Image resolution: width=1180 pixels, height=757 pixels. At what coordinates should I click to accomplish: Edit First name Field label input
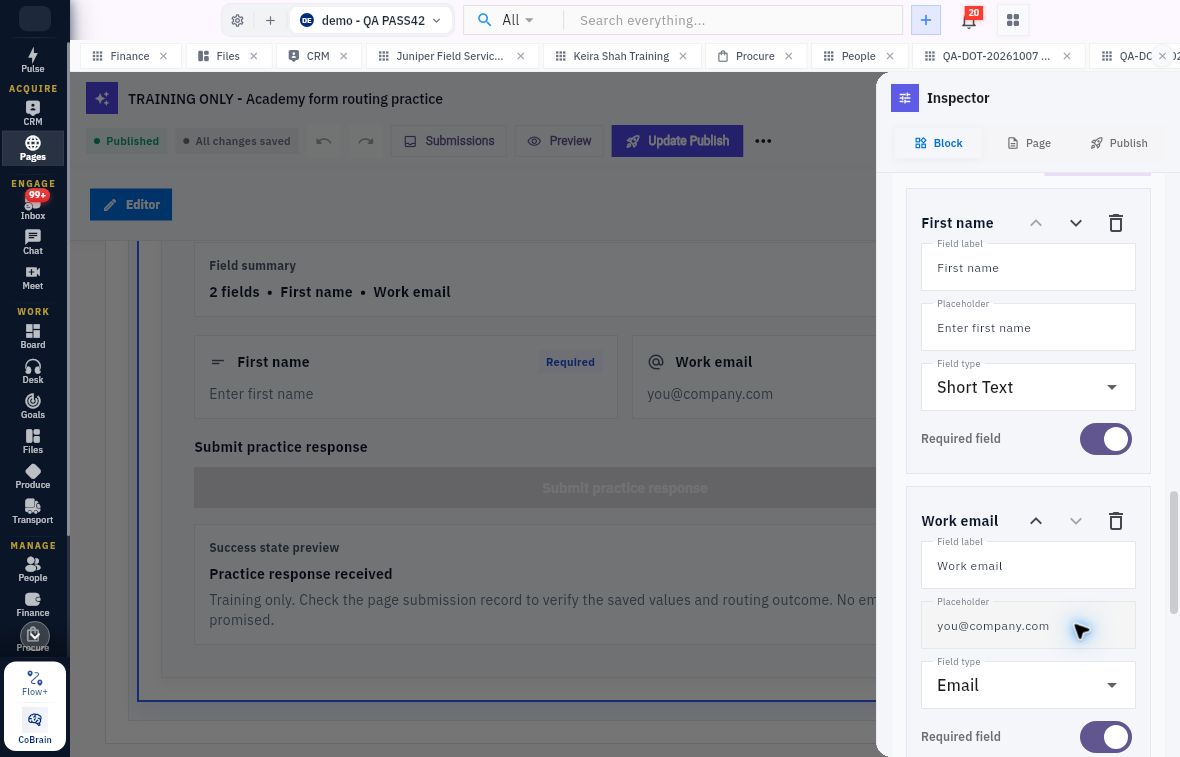click(x=1028, y=267)
